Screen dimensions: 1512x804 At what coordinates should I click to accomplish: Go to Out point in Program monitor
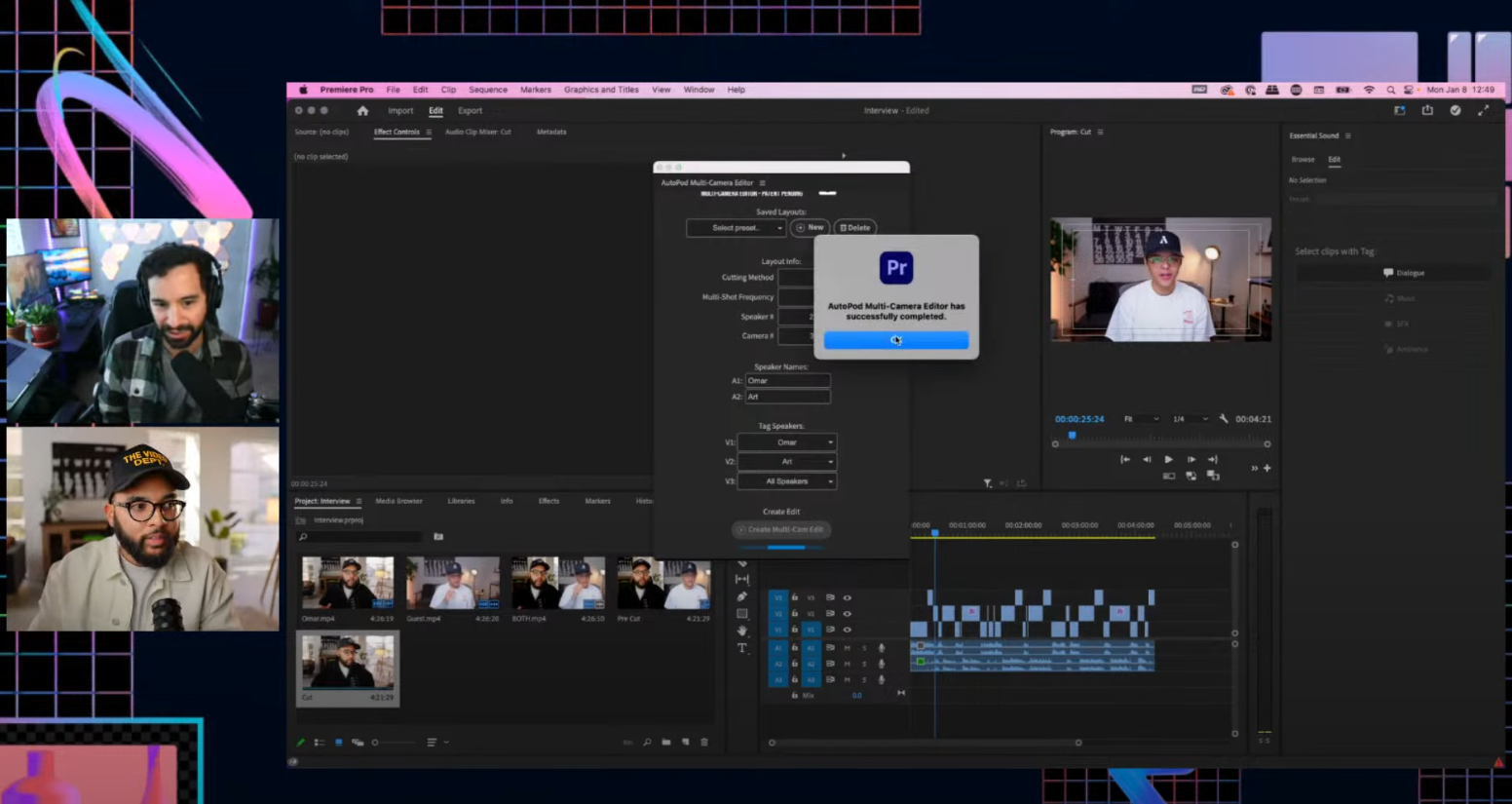coord(1213,459)
